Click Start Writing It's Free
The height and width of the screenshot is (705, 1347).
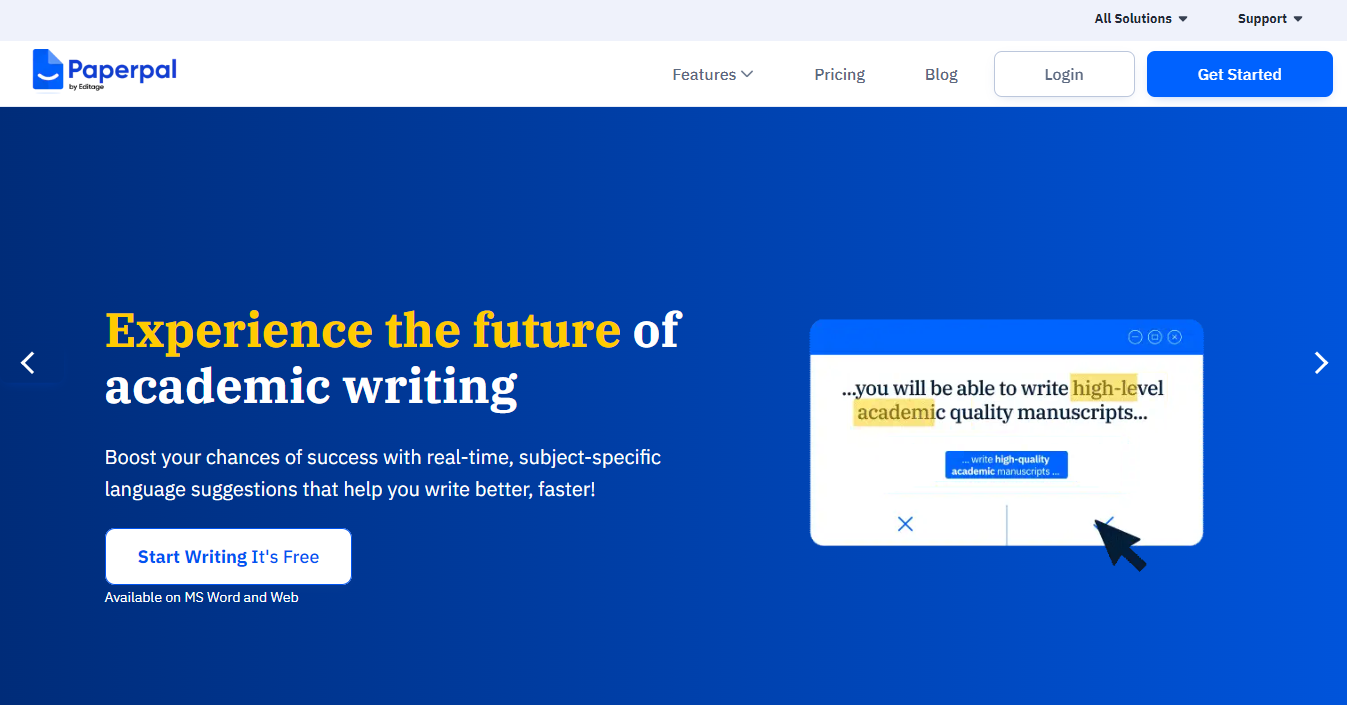228,557
